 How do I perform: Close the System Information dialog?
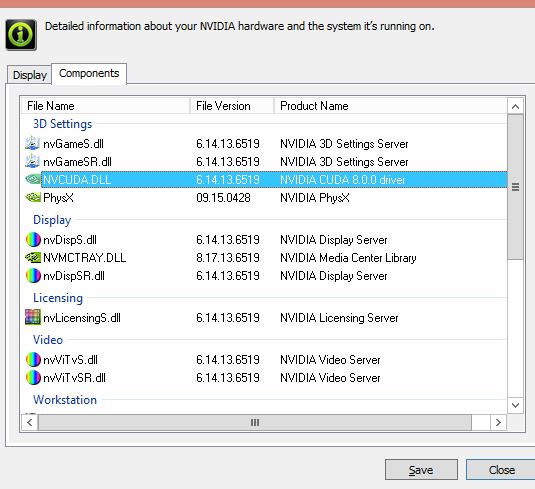(501, 470)
